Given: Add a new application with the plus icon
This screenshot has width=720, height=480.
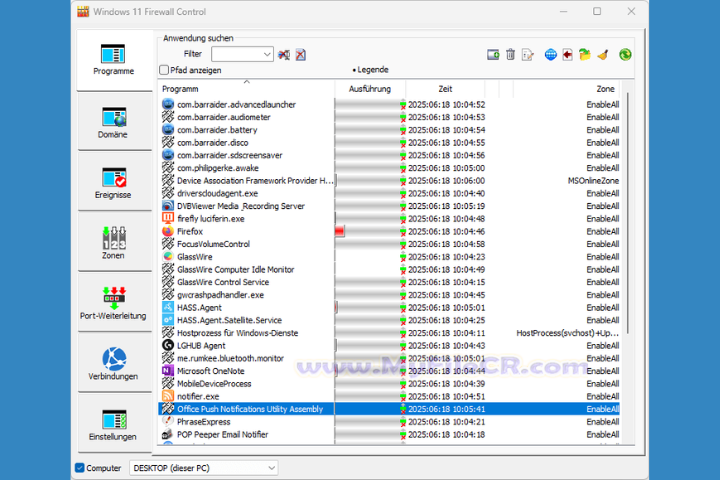Looking at the screenshot, I should pos(493,55).
